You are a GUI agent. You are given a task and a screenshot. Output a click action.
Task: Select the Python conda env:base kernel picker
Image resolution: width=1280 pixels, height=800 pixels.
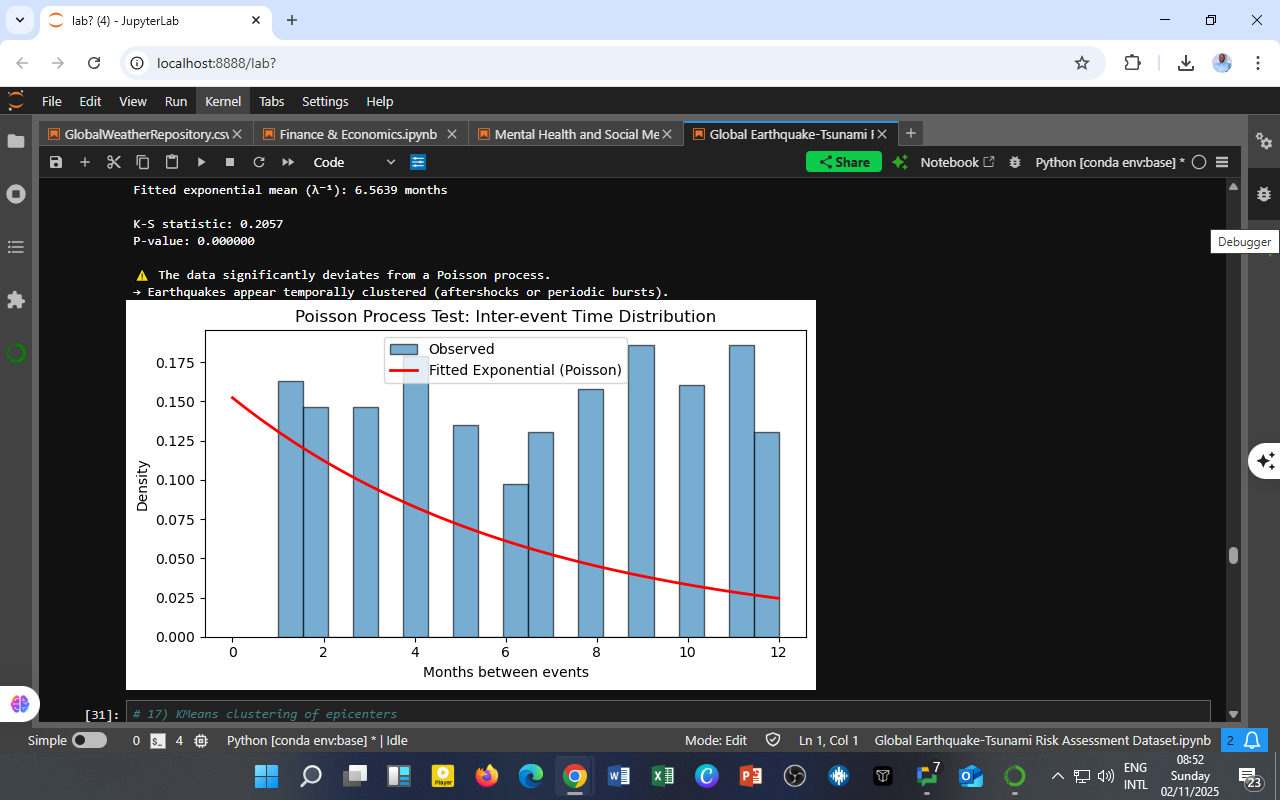tap(1109, 162)
